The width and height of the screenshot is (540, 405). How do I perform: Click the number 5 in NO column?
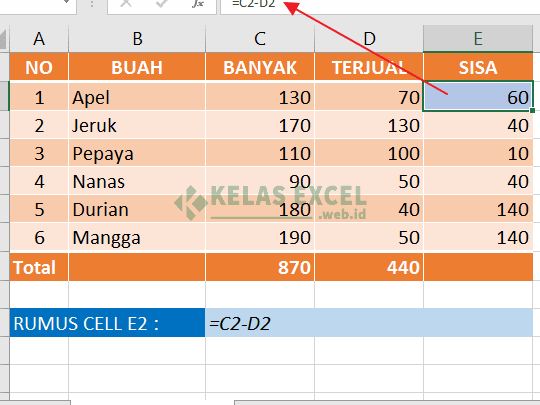pyautogui.click(x=39, y=209)
